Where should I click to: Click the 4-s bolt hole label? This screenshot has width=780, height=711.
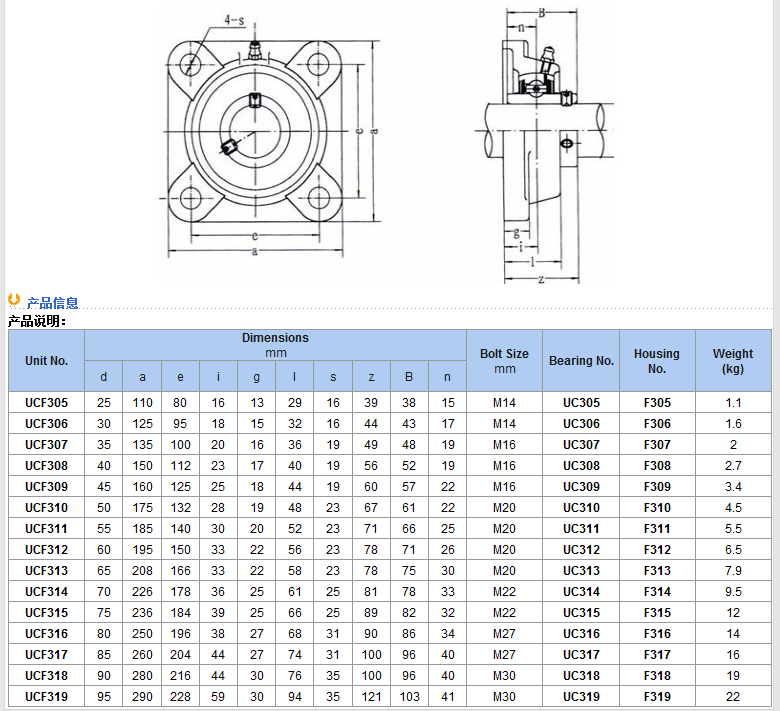234,20
